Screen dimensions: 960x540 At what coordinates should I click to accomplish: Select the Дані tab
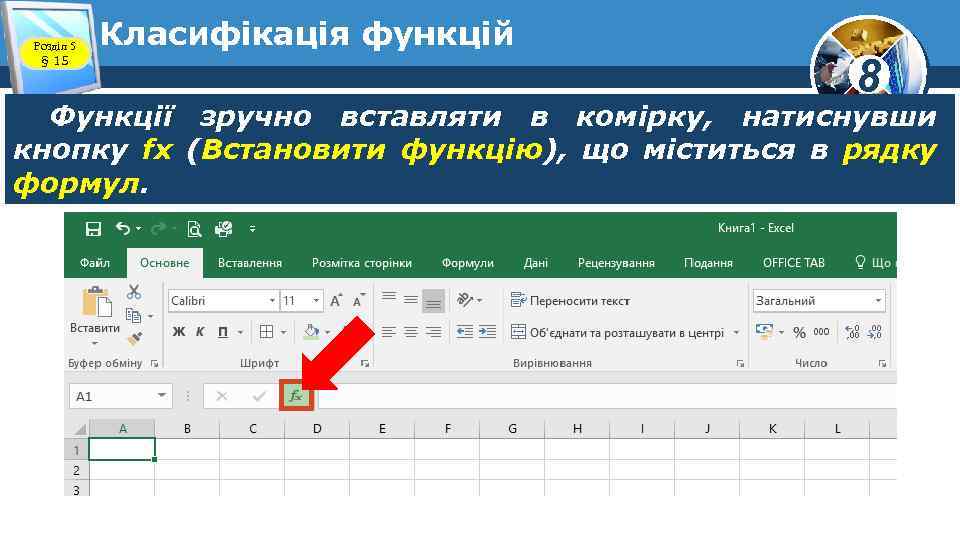pyautogui.click(x=536, y=263)
